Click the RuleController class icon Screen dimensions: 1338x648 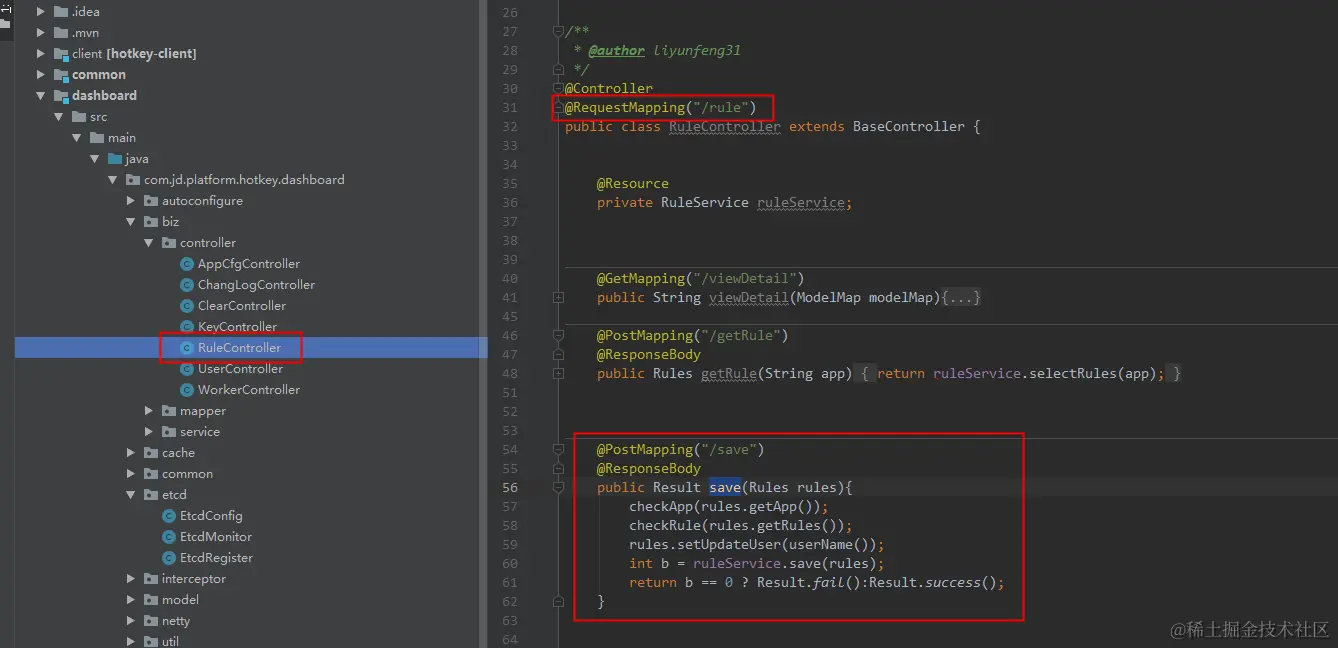click(x=186, y=348)
